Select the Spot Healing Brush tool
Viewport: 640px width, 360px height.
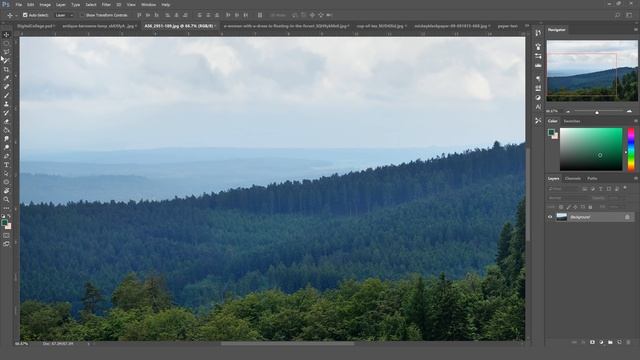(x=6, y=87)
